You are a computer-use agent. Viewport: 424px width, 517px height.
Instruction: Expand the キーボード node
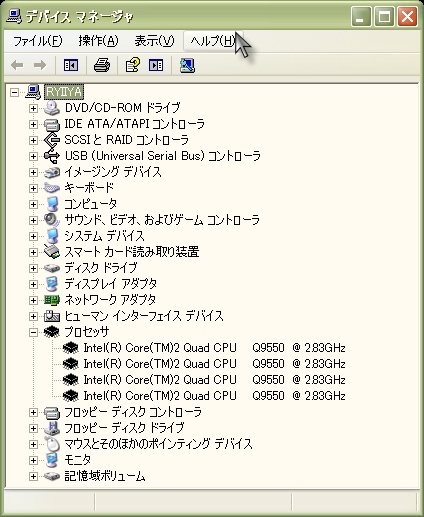(x=33, y=188)
